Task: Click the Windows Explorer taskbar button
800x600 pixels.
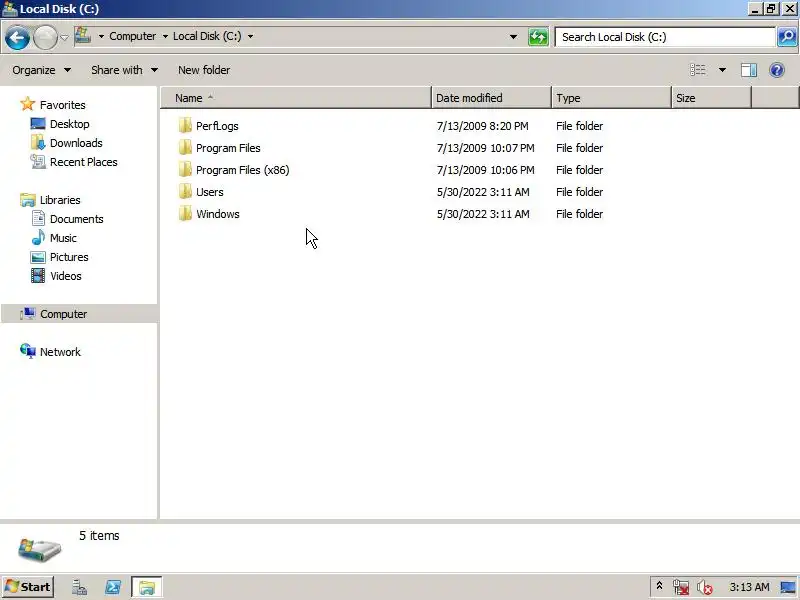Action: pos(147,587)
